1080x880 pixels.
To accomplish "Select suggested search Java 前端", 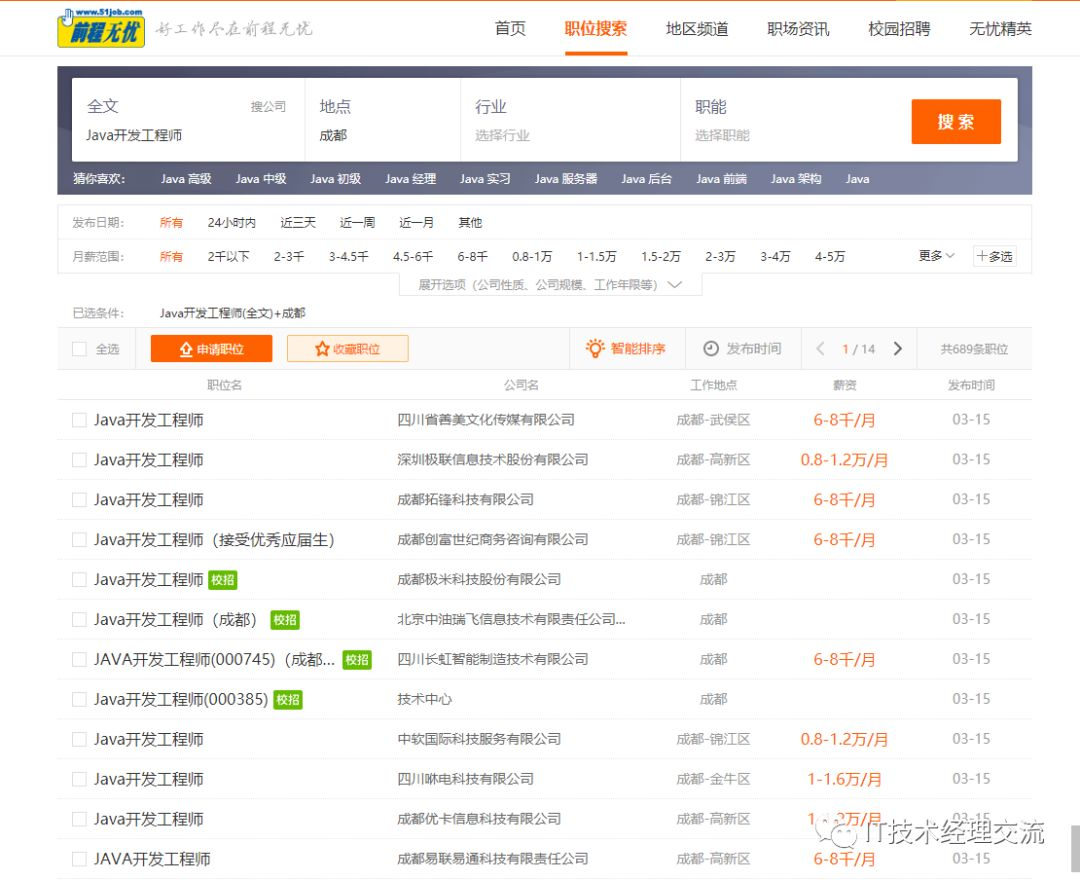I will tap(721, 179).
